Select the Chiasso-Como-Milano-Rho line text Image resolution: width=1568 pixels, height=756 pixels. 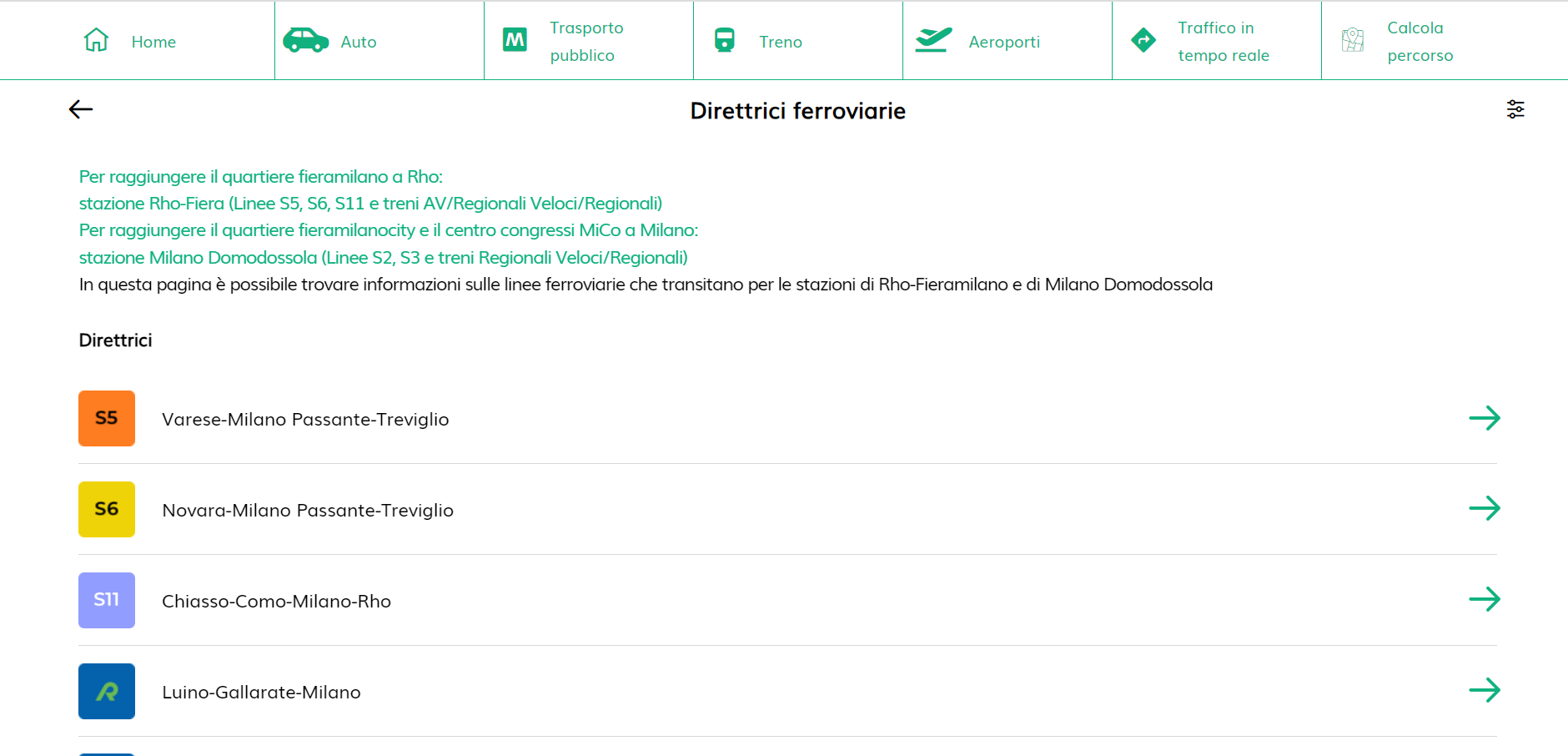click(x=276, y=602)
